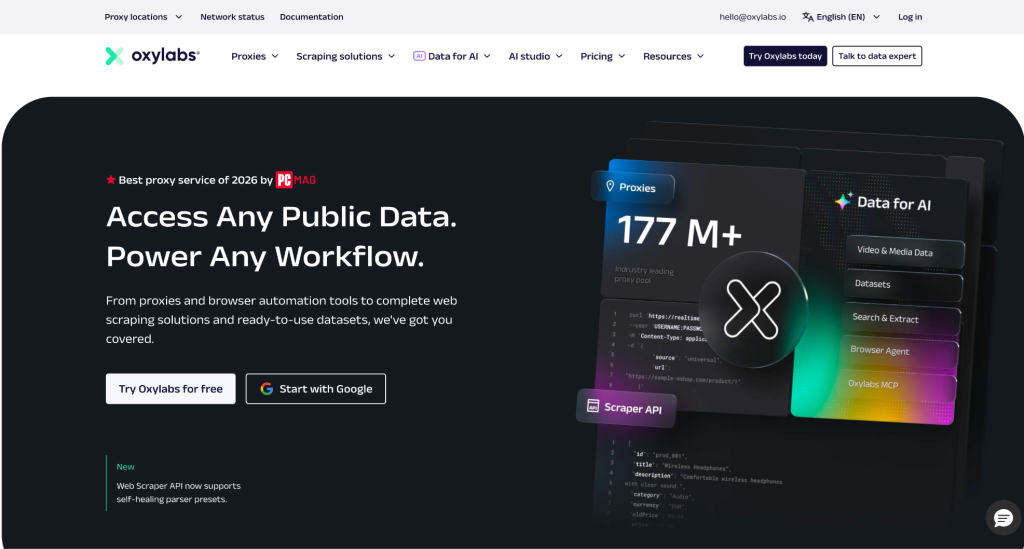Click the Google G logo icon
1024x549 pixels.
point(266,388)
